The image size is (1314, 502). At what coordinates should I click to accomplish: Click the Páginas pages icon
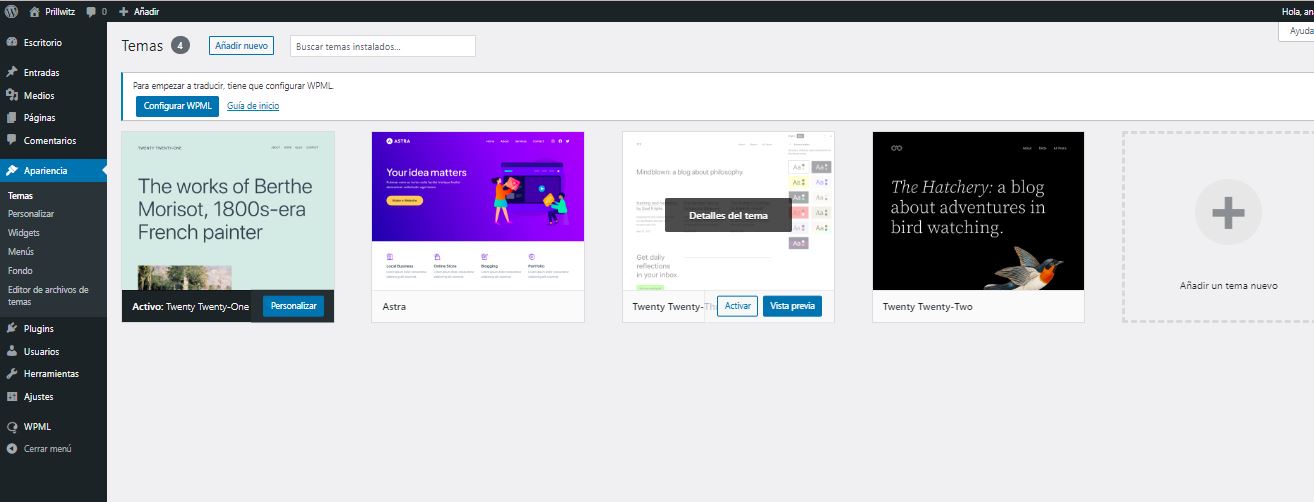11,118
